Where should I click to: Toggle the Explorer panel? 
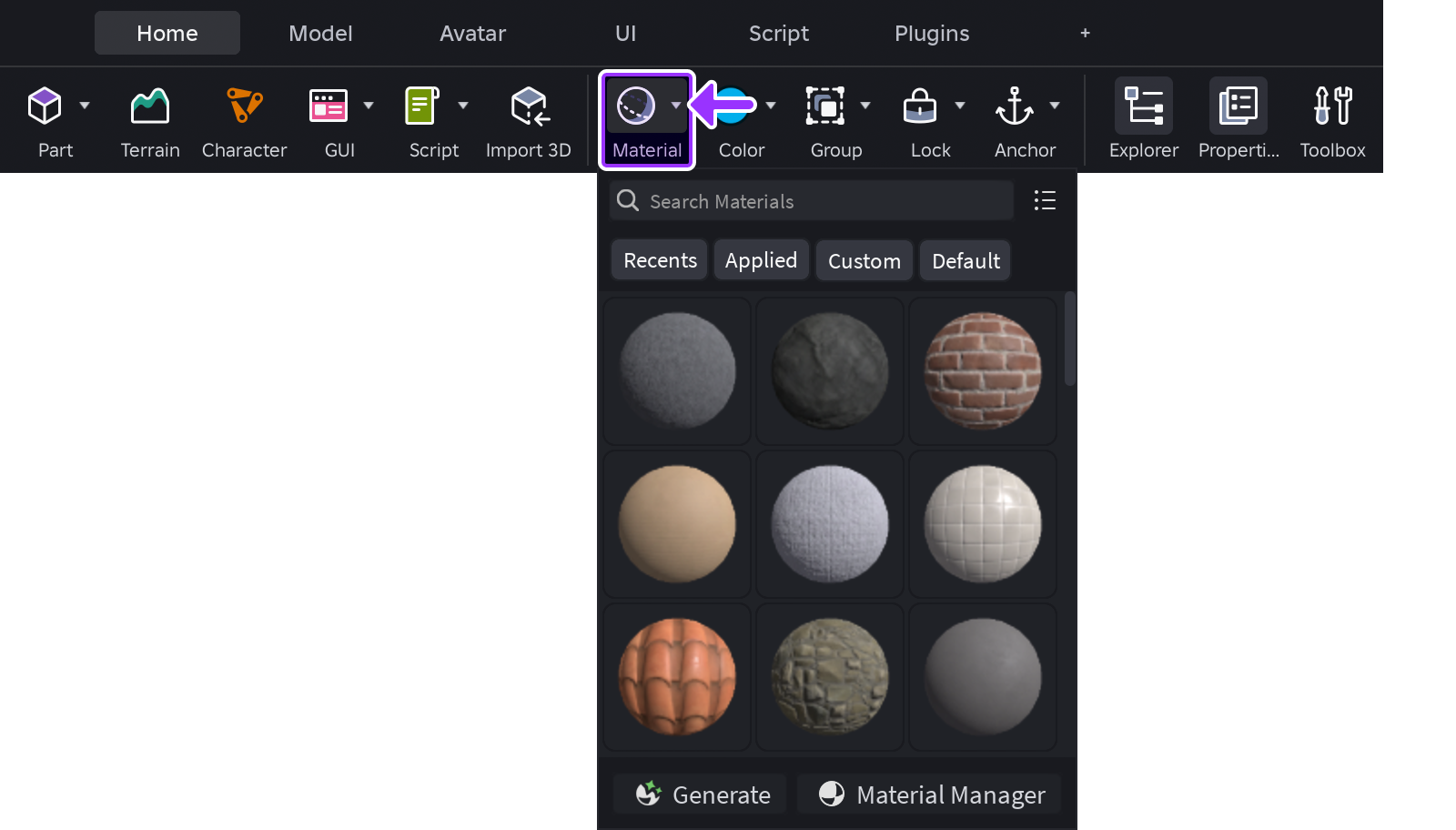(x=1144, y=106)
